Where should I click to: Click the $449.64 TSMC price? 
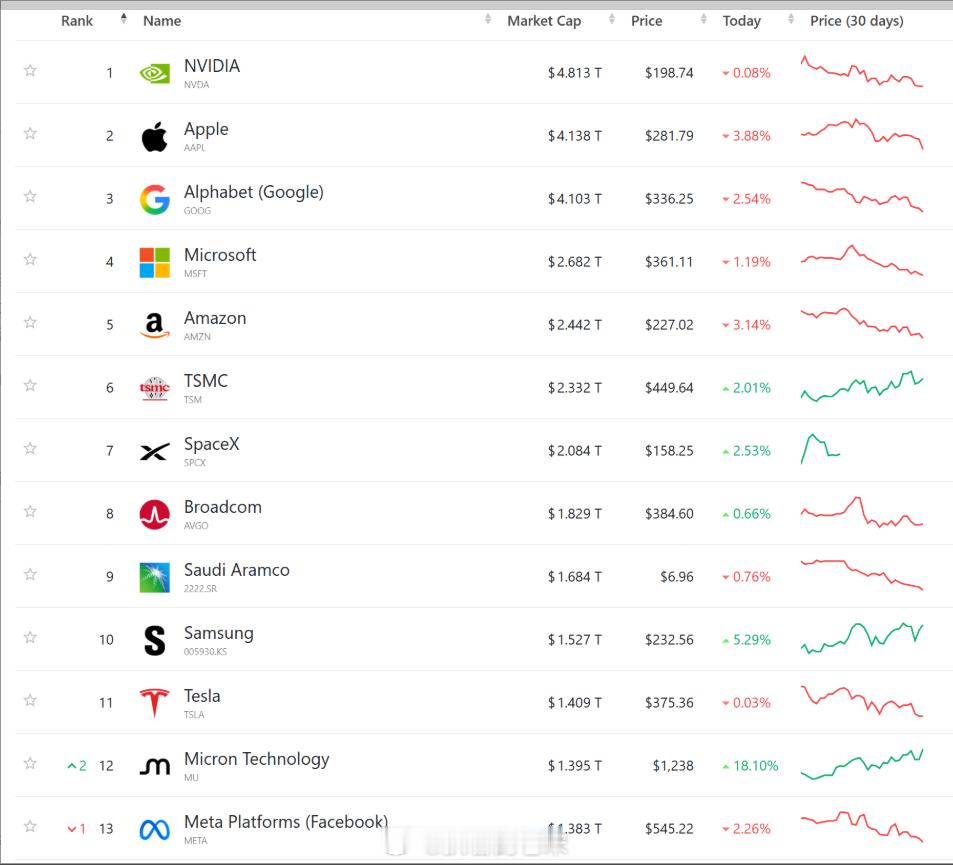point(669,388)
